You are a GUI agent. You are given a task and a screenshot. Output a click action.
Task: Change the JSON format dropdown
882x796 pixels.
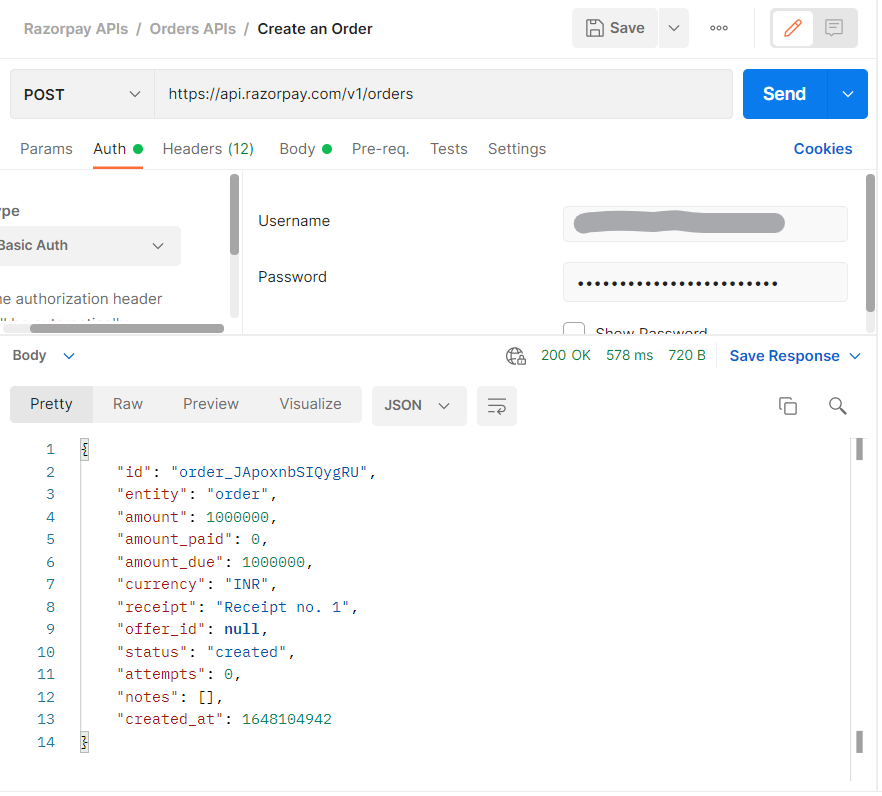[x=420, y=407]
